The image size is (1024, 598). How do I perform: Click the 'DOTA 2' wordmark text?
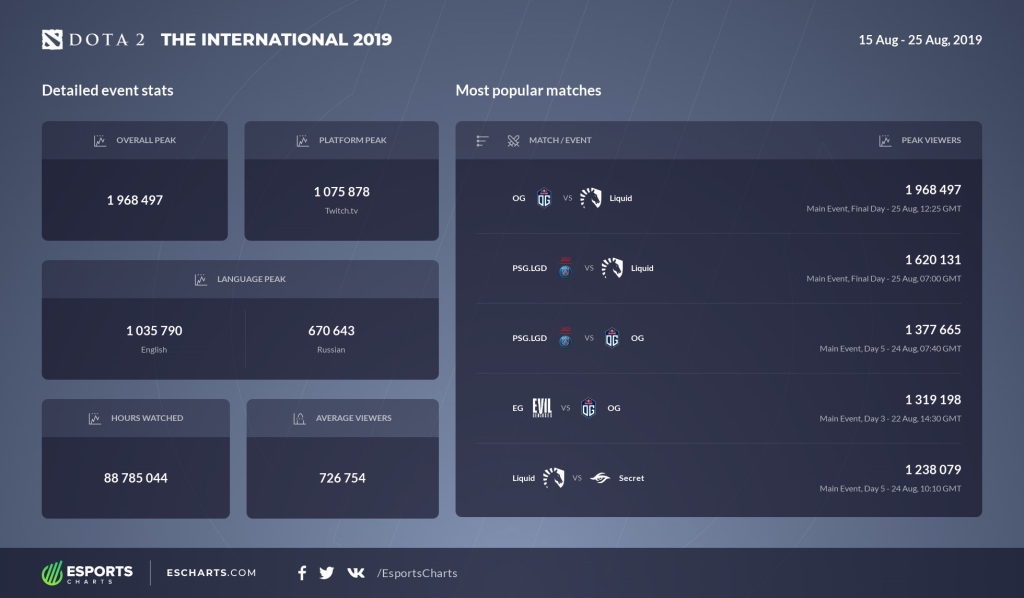tap(107, 40)
